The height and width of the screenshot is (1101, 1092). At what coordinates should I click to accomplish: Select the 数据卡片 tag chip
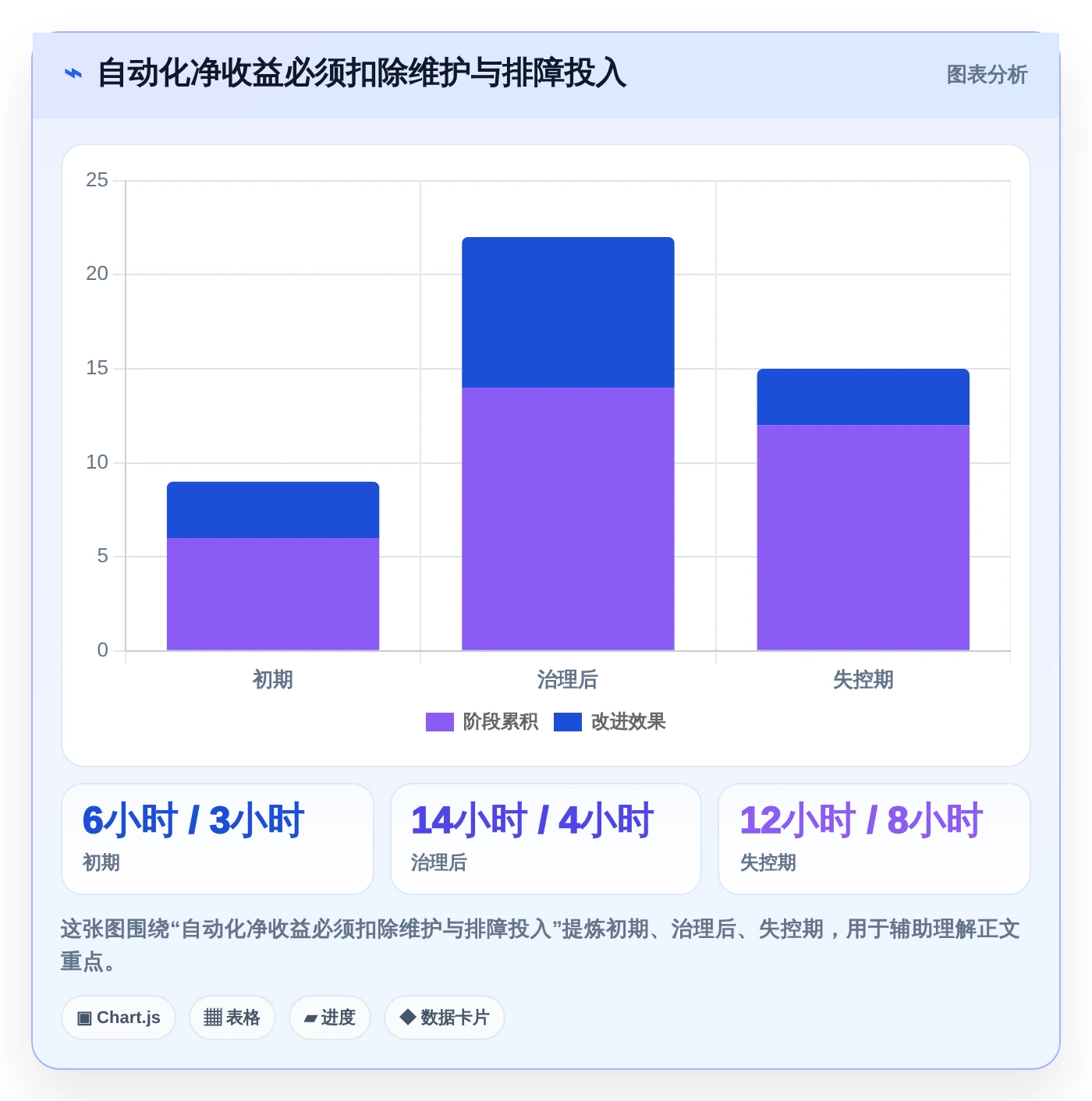(x=445, y=1018)
